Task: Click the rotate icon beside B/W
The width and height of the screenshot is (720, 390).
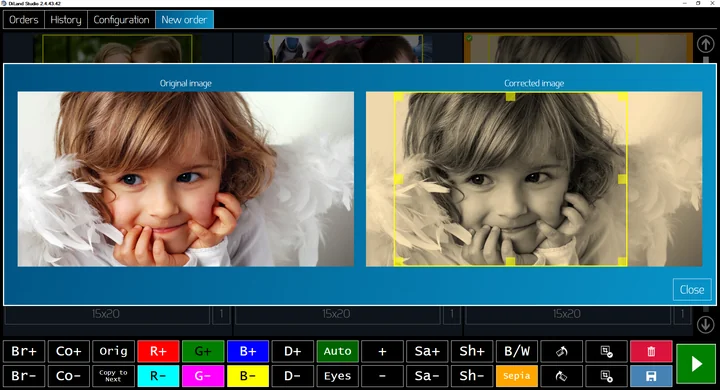Action: [x=562, y=351]
